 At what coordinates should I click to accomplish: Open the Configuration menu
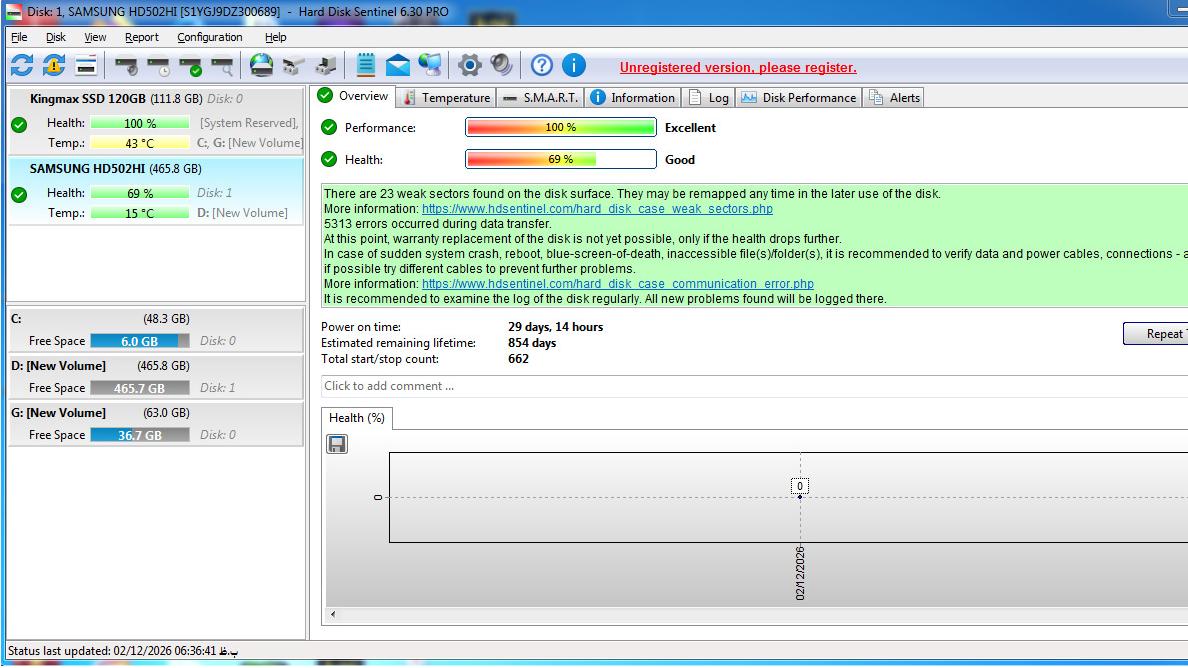pyautogui.click(x=209, y=37)
